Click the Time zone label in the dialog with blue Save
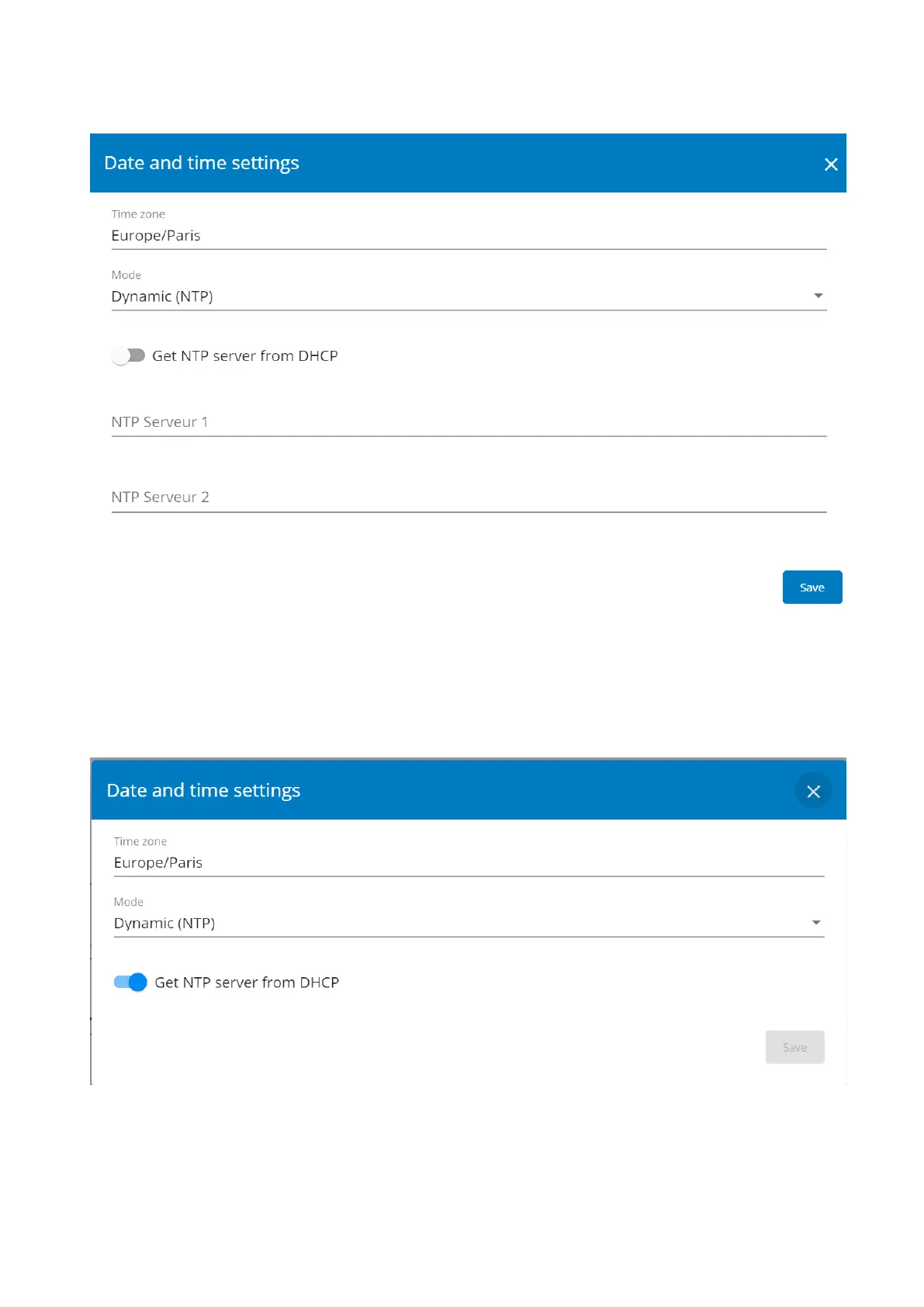This screenshot has width=924, height=1307. click(138, 214)
